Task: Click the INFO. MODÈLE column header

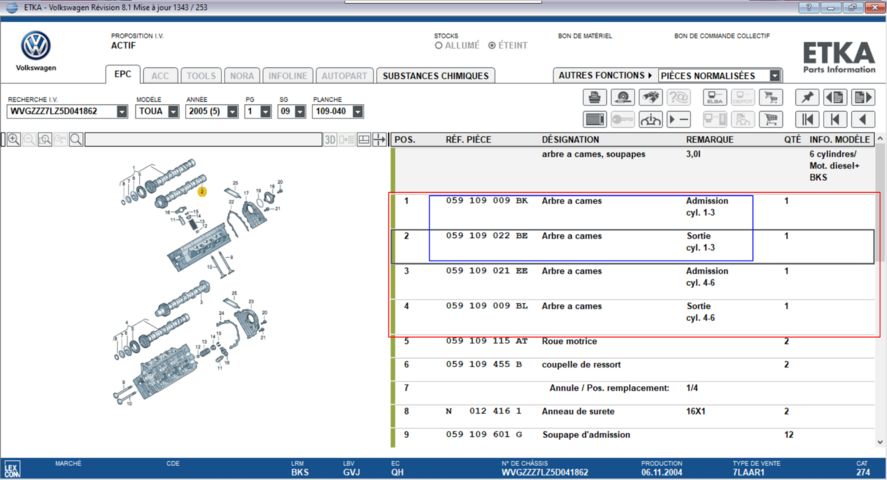Action: 839,140
